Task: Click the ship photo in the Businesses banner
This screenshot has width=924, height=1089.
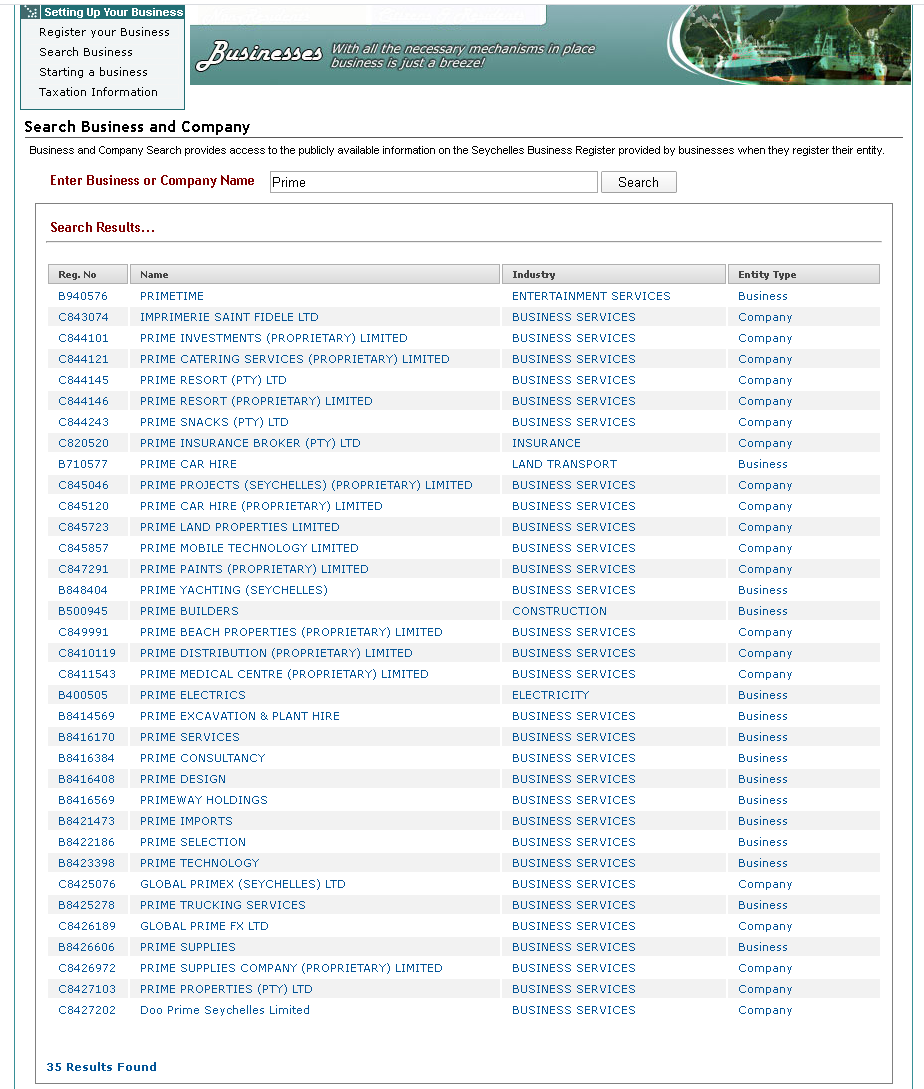Action: (790, 45)
